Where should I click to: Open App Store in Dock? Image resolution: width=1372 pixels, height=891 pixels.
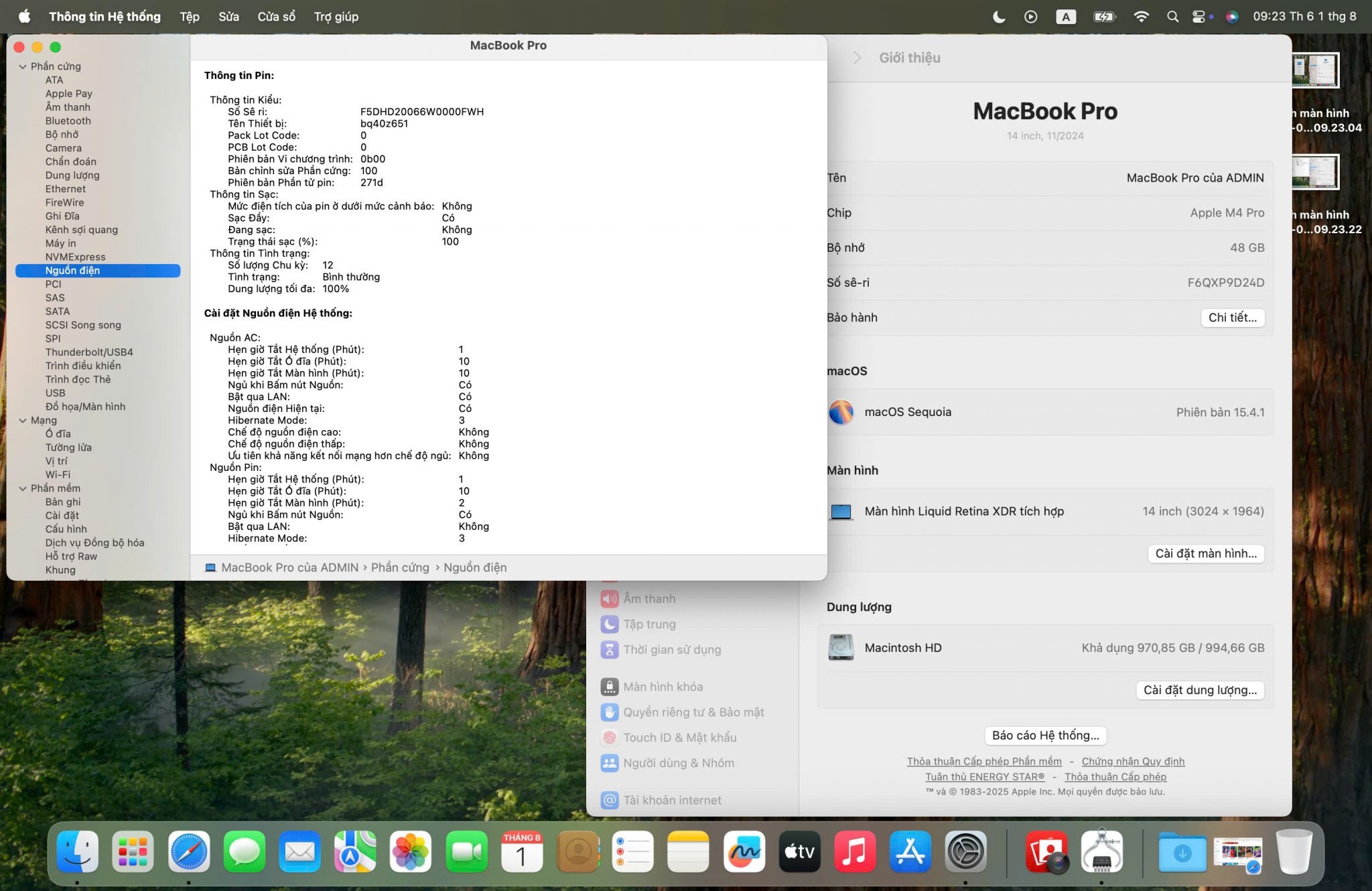pos(911,851)
